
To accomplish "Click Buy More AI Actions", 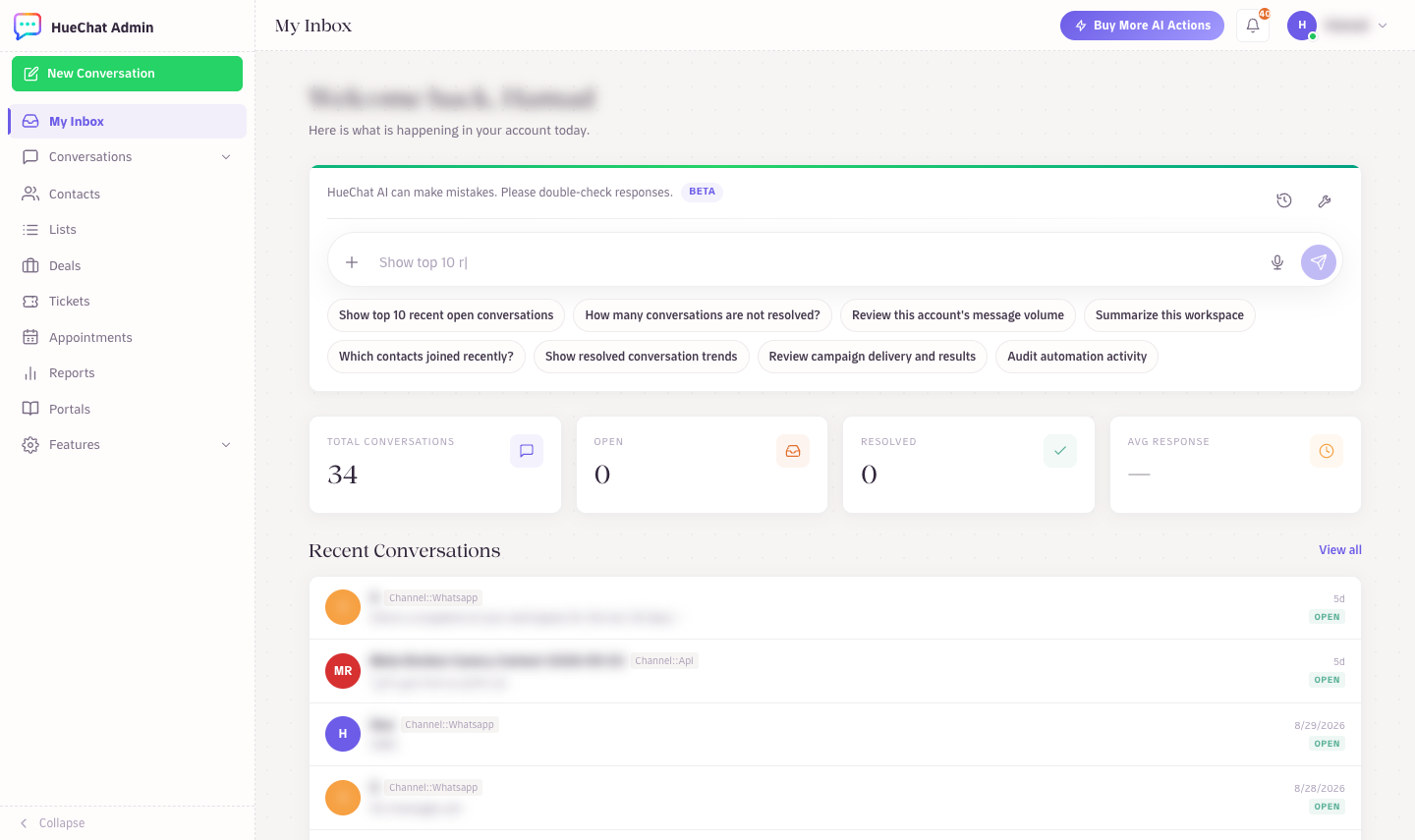I will [x=1142, y=26].
